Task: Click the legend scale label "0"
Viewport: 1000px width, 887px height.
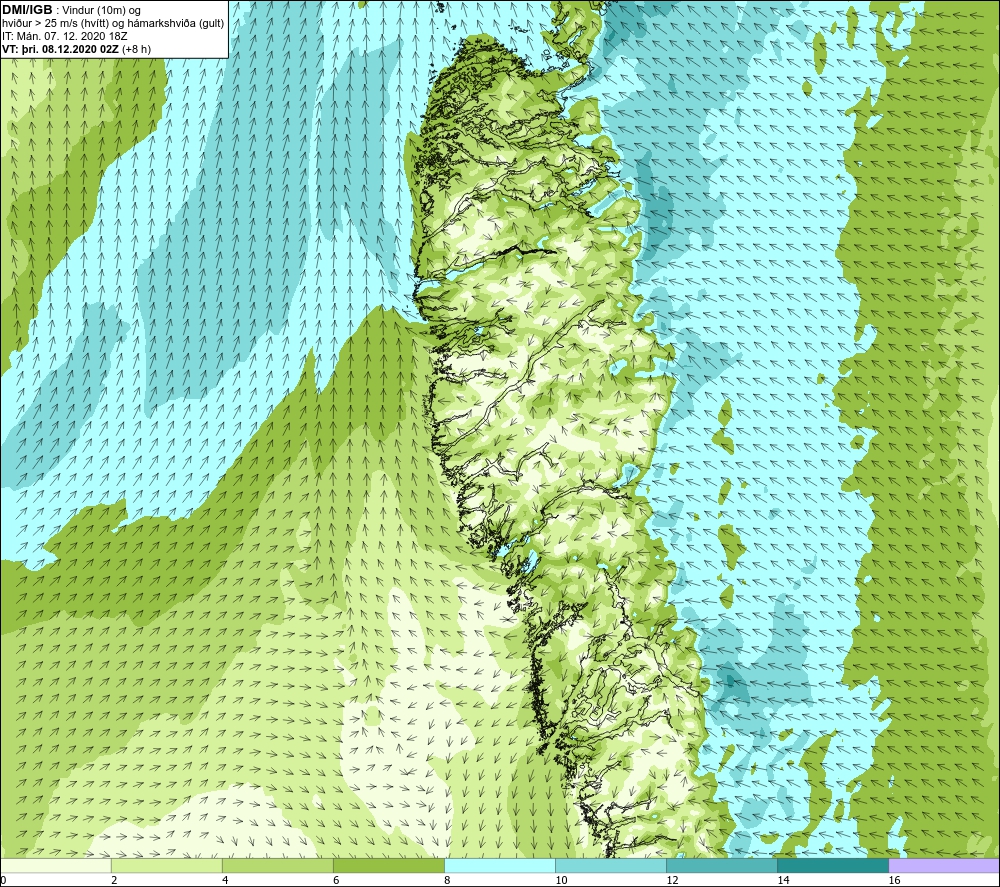Action: [x=3, y=881]
